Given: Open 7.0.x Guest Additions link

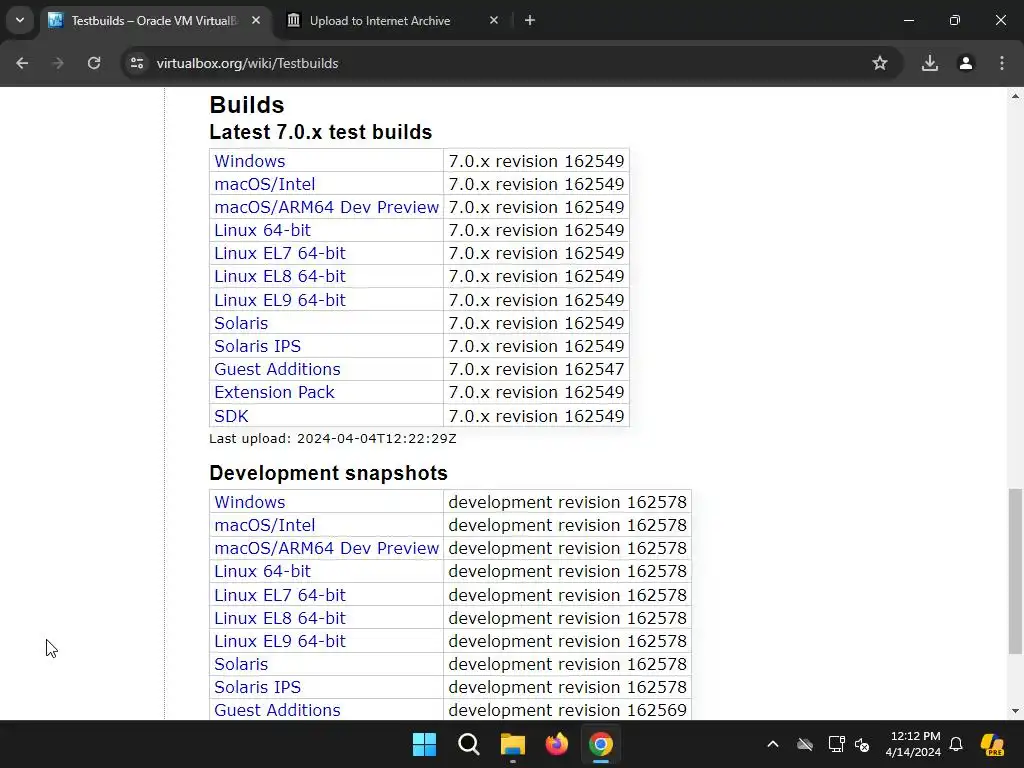Looking at the screenshot, I should pyautogui.click(x=277, y=369).
